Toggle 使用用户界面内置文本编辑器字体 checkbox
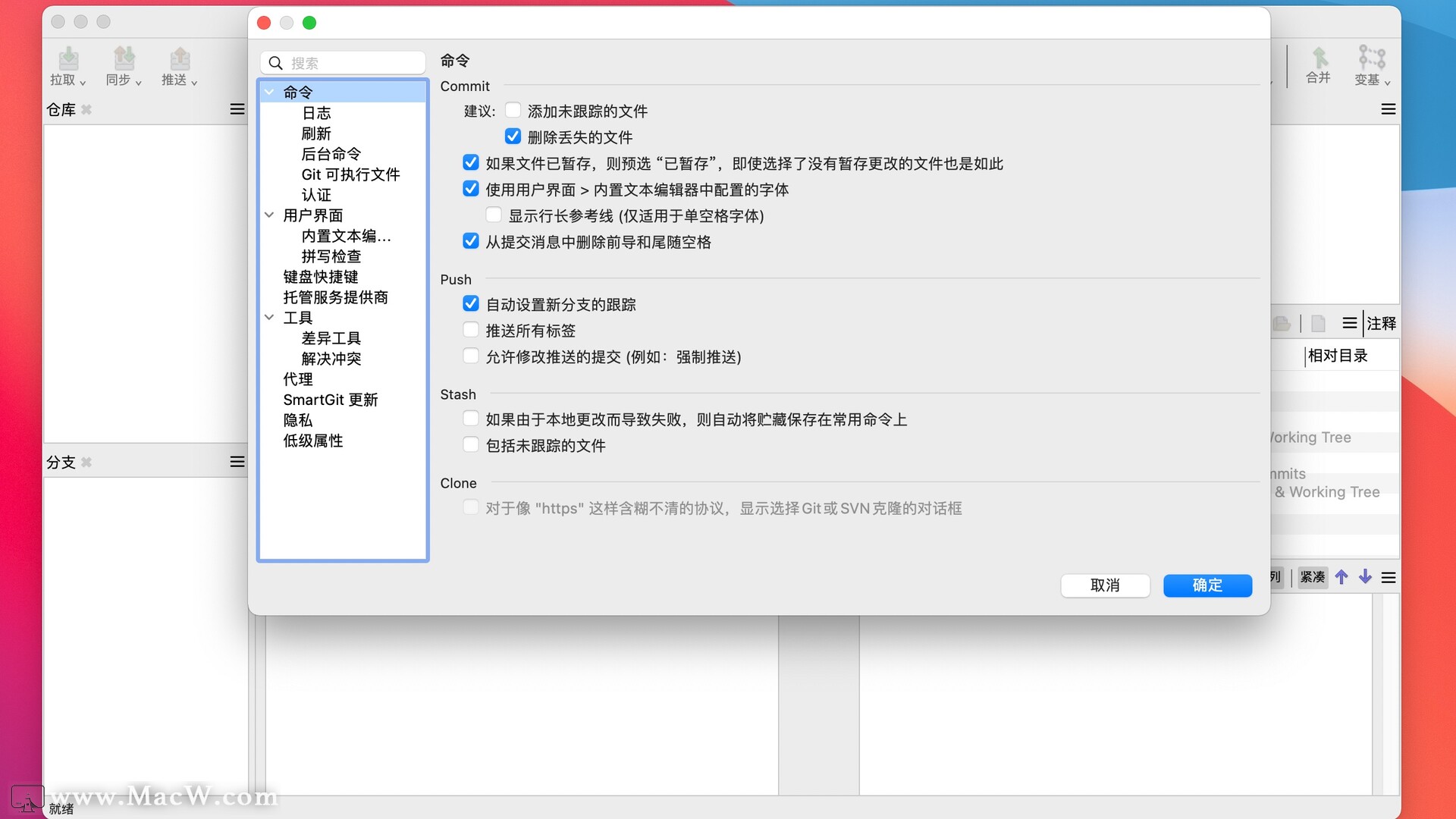 (x=471, y=189)
